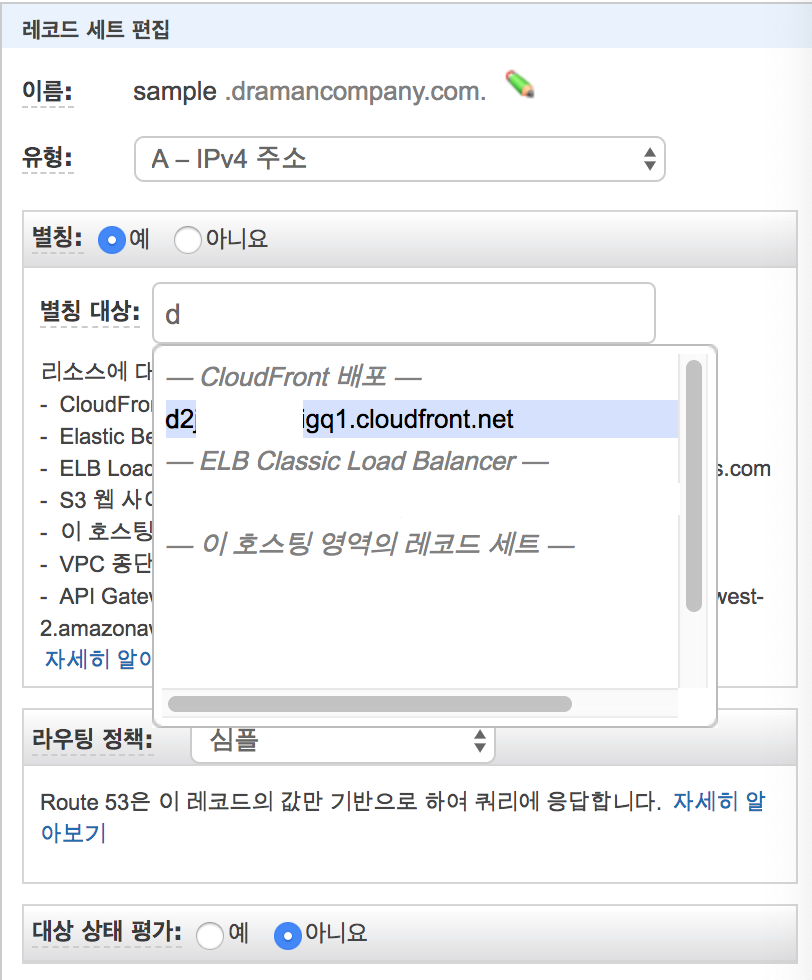812x980 pixels.
Task: Click the vertical scrollbar in suggestion list
Action: [694, 486]
